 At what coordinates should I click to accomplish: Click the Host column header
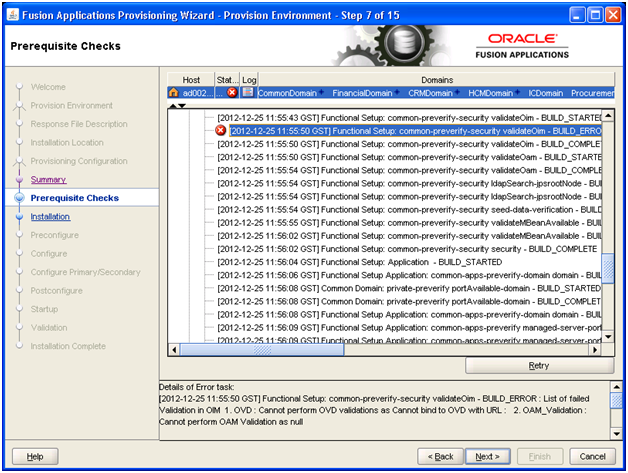(x=191, y=80)
